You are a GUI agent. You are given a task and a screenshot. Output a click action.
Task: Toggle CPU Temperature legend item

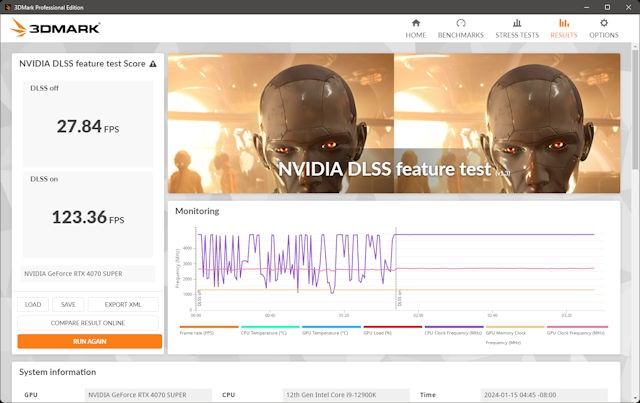(x=270, y=330)
